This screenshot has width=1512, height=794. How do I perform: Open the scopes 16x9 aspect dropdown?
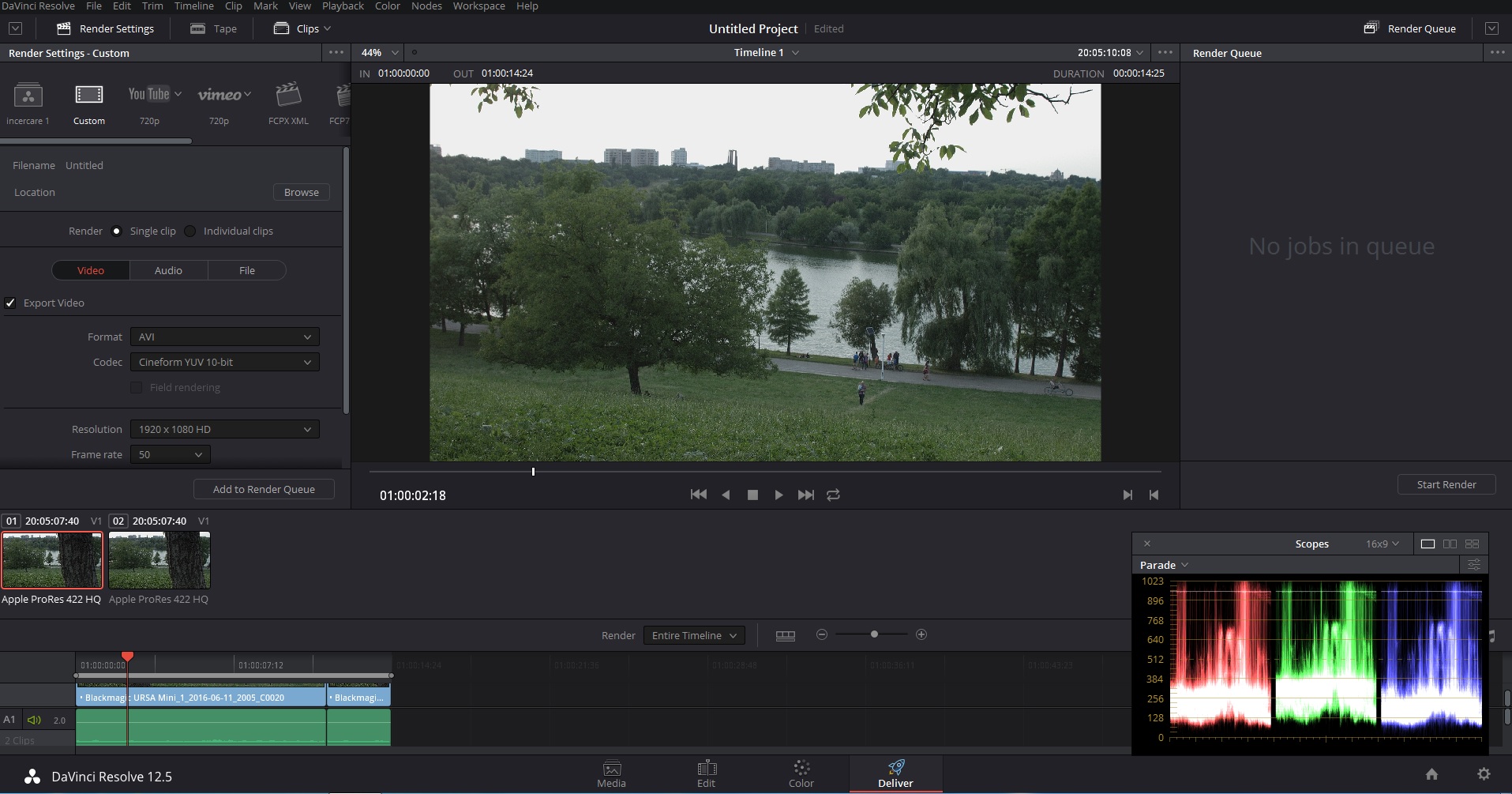[x=1382, y=544]
